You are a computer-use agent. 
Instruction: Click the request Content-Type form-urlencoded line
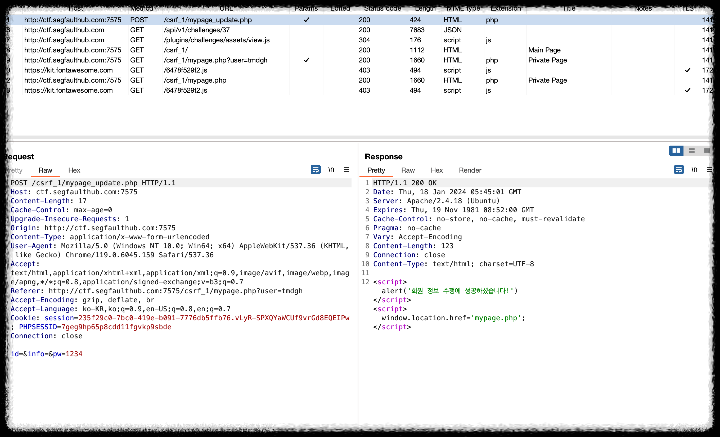point(110,237)
